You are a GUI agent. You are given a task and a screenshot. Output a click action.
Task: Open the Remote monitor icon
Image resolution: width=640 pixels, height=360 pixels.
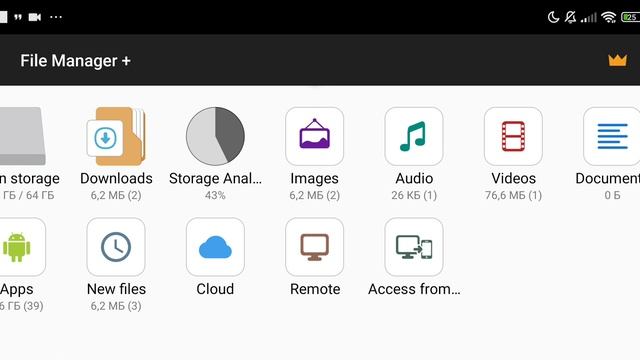314,247
